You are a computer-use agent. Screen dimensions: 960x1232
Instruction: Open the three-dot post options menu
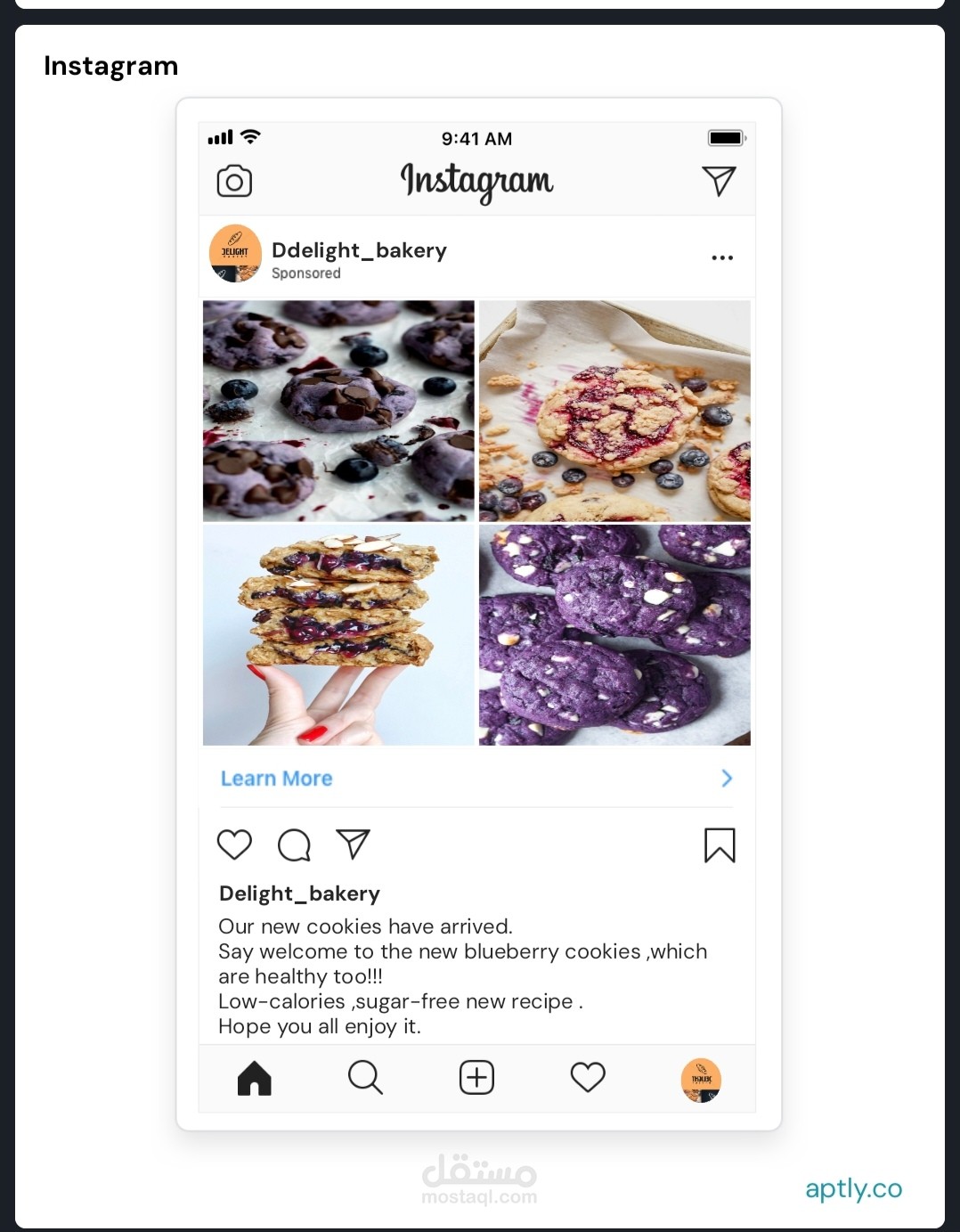[x=722, y=257]
